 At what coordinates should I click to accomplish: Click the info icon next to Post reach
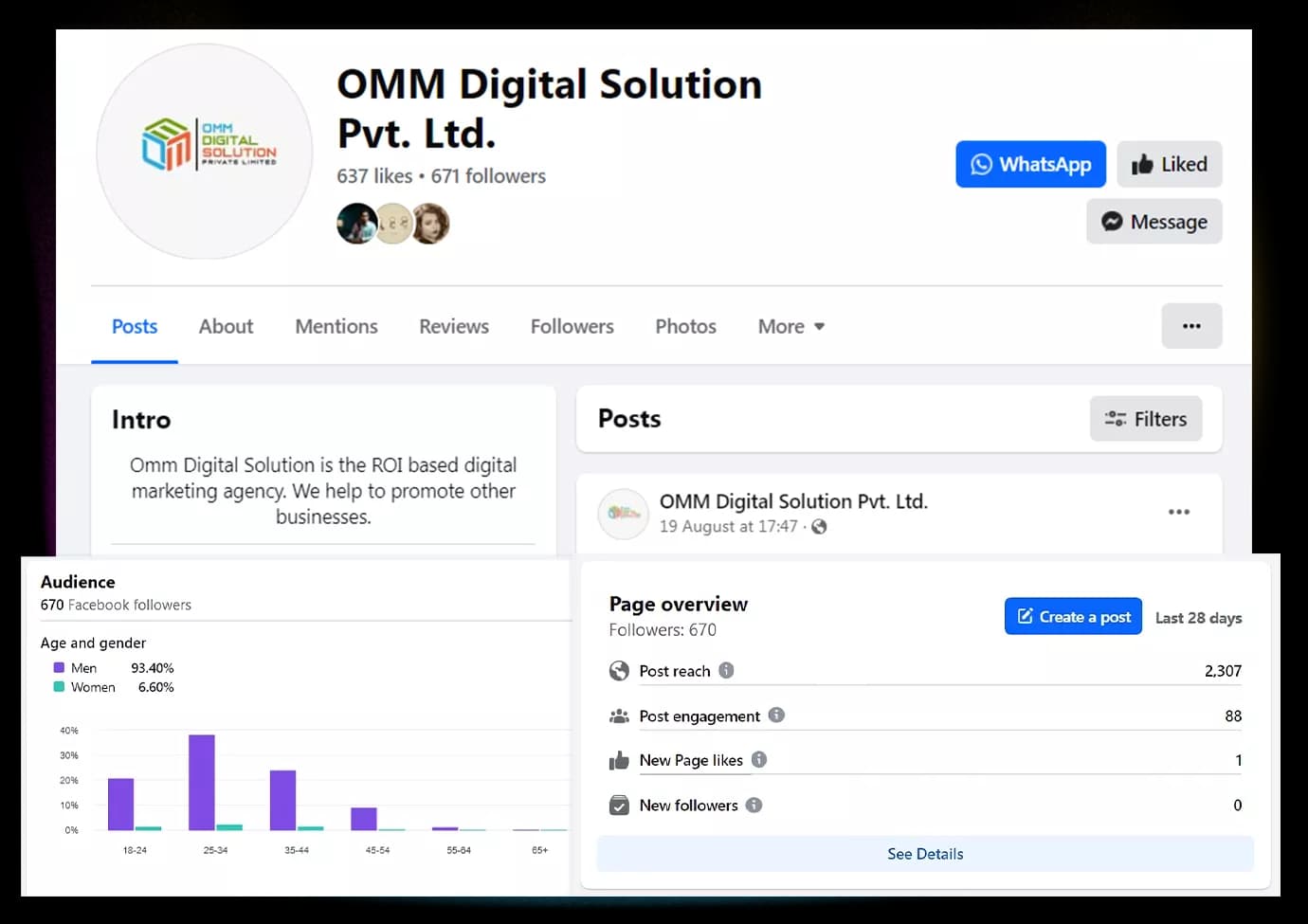726,670
